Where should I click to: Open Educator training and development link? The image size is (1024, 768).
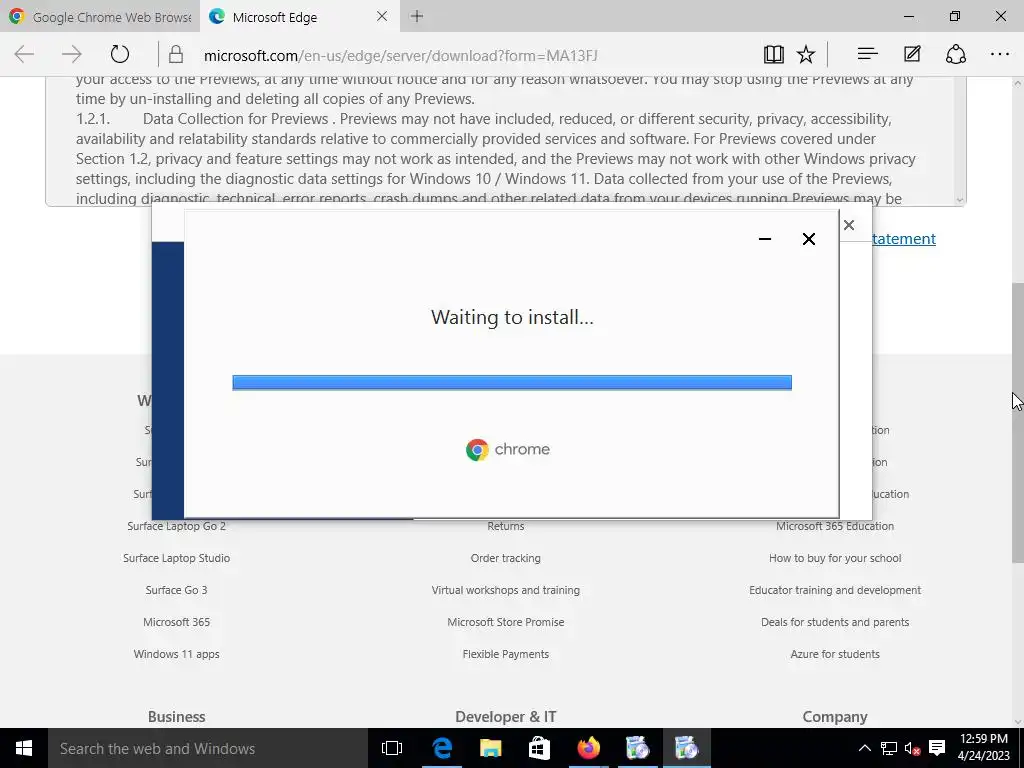(835, 590)
